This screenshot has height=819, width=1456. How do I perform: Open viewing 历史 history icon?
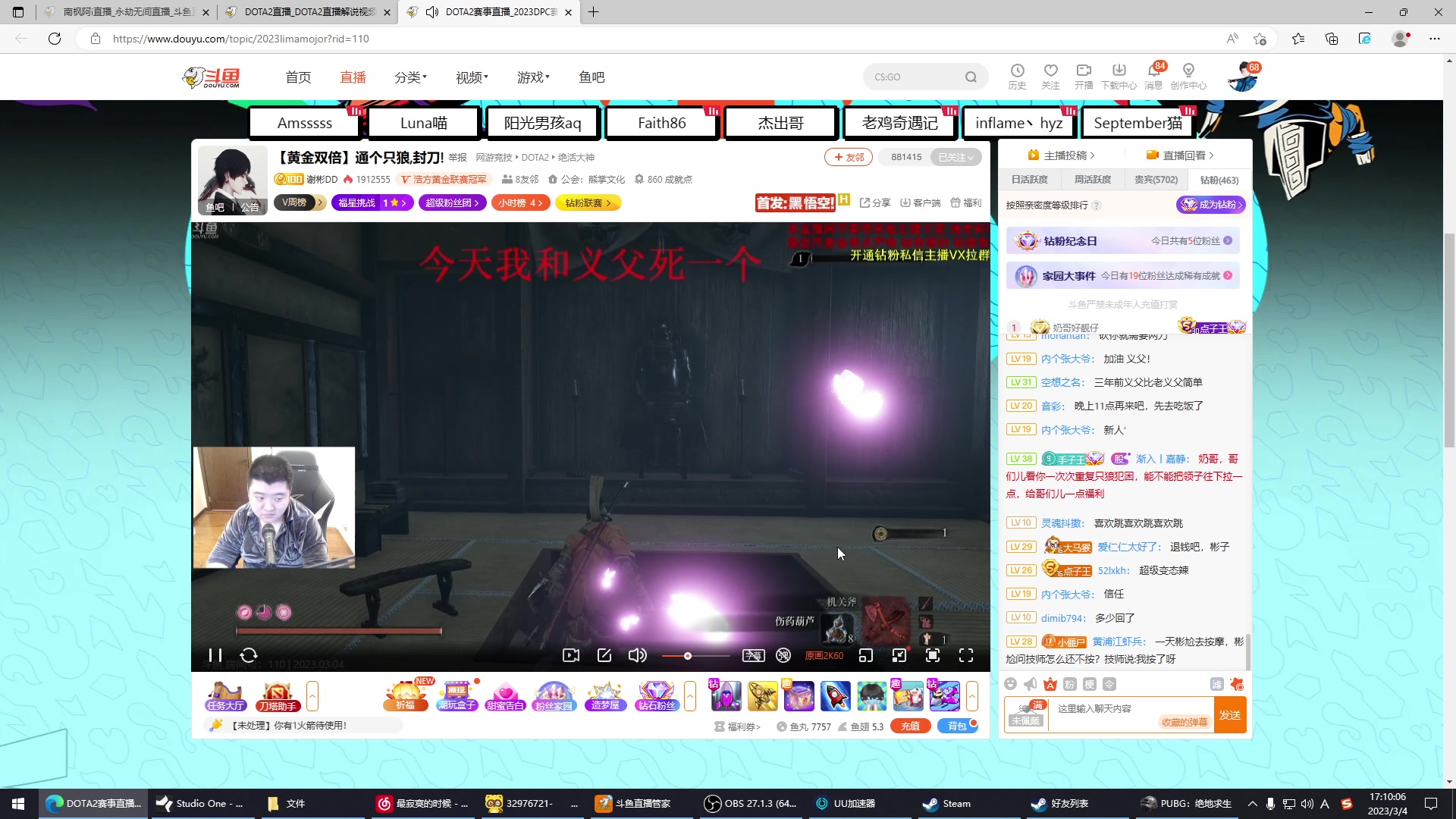pyautogui.click(x=1018, y=77)
